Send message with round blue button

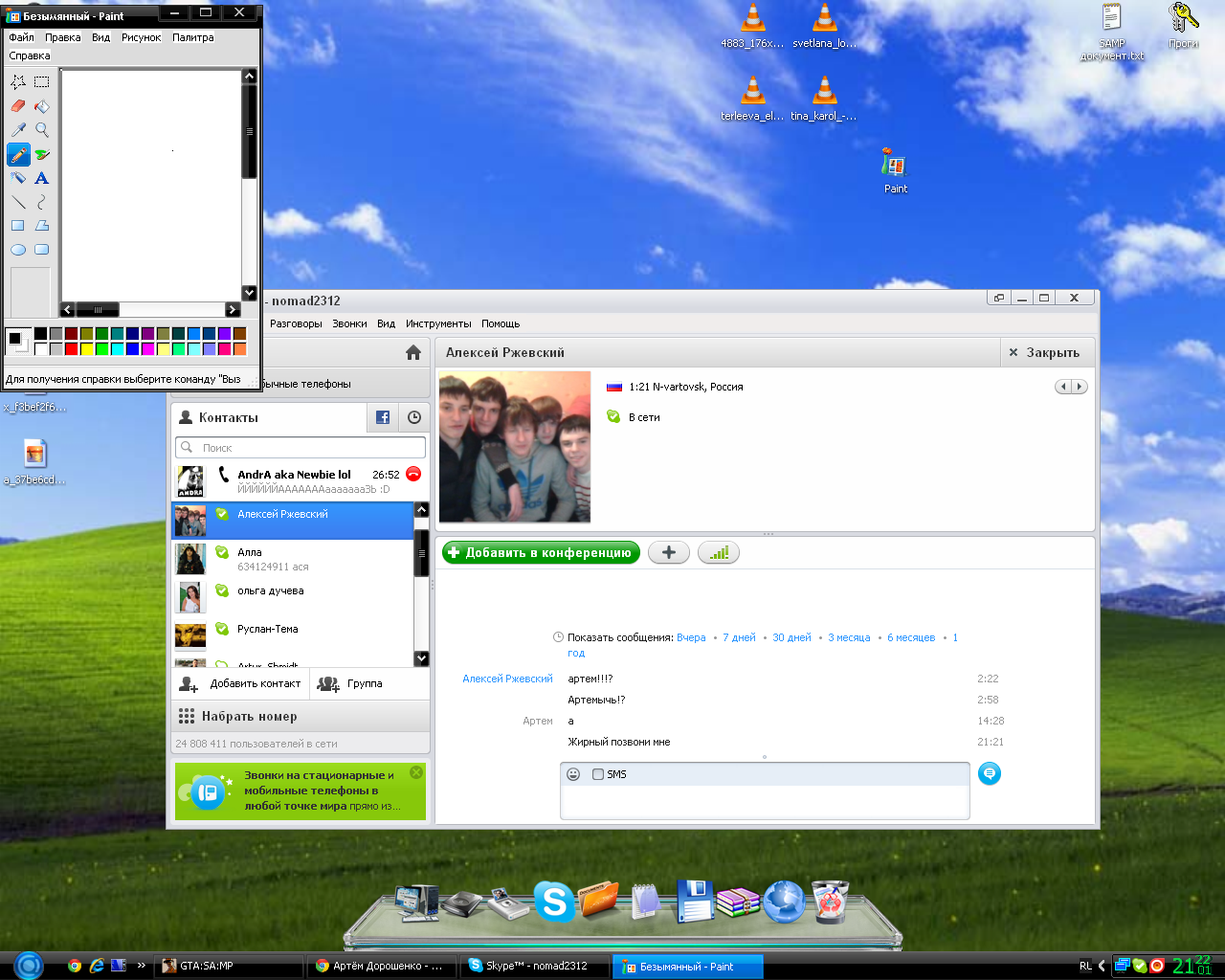pos(990,773)
